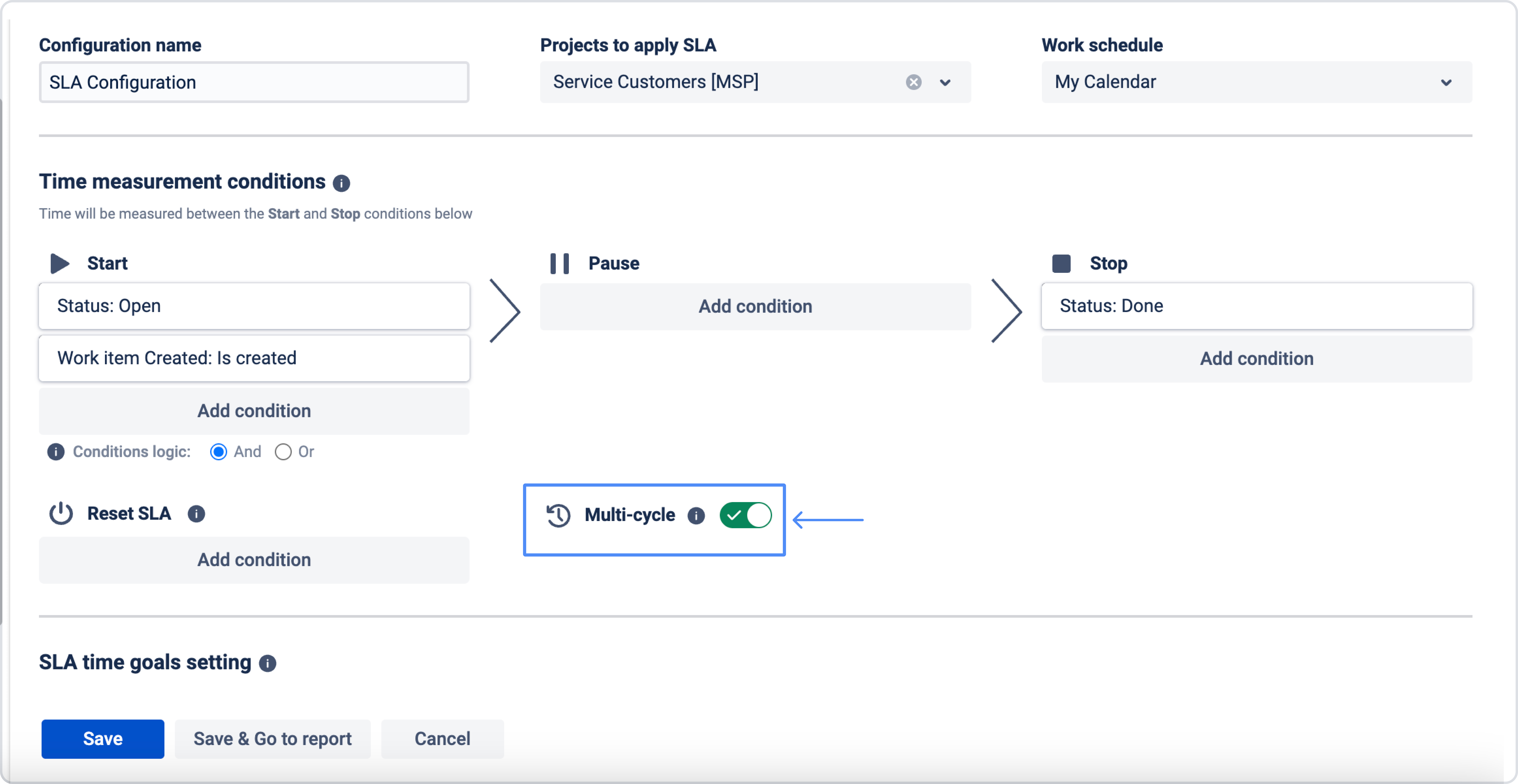Click info icon beside SLA time goals setting
The height and width of the screenshot is (784, 1518).
tap(268, 663)
